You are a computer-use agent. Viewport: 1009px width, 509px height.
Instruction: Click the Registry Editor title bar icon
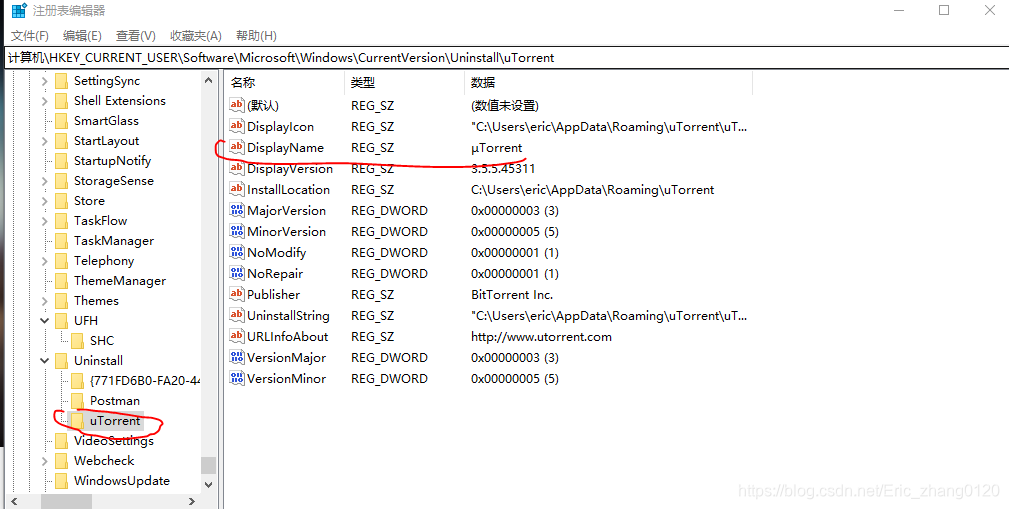[19, 10]
